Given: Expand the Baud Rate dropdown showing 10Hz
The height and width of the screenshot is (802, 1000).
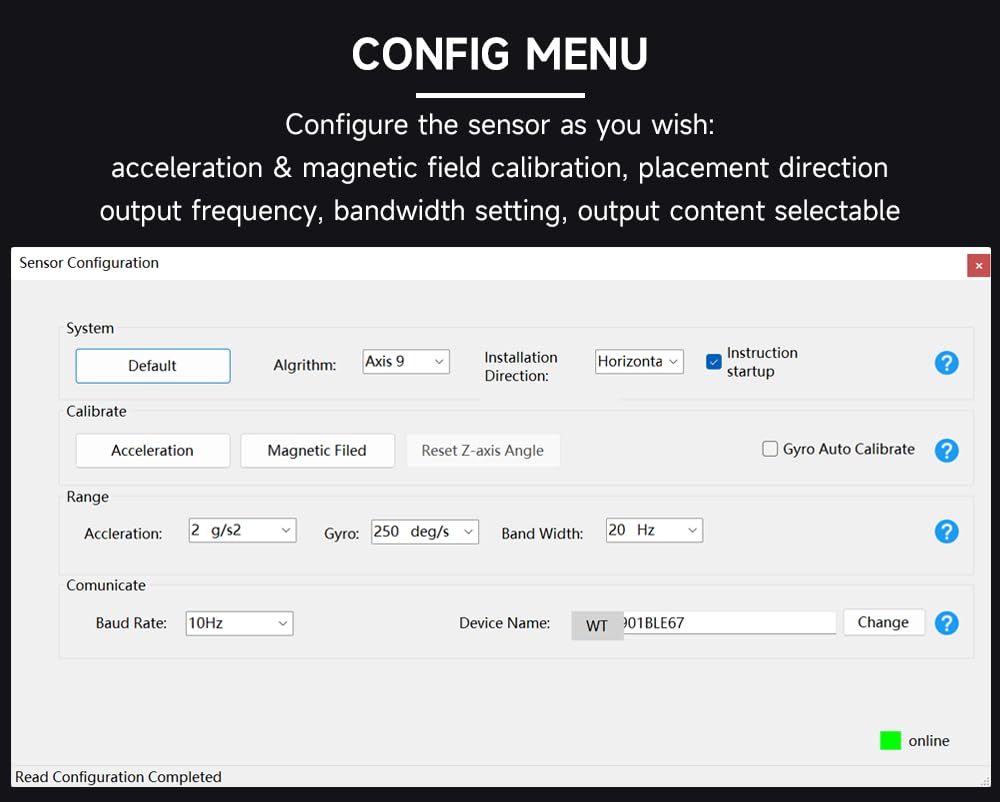Looking at the screenshot, I should (239, 623).
